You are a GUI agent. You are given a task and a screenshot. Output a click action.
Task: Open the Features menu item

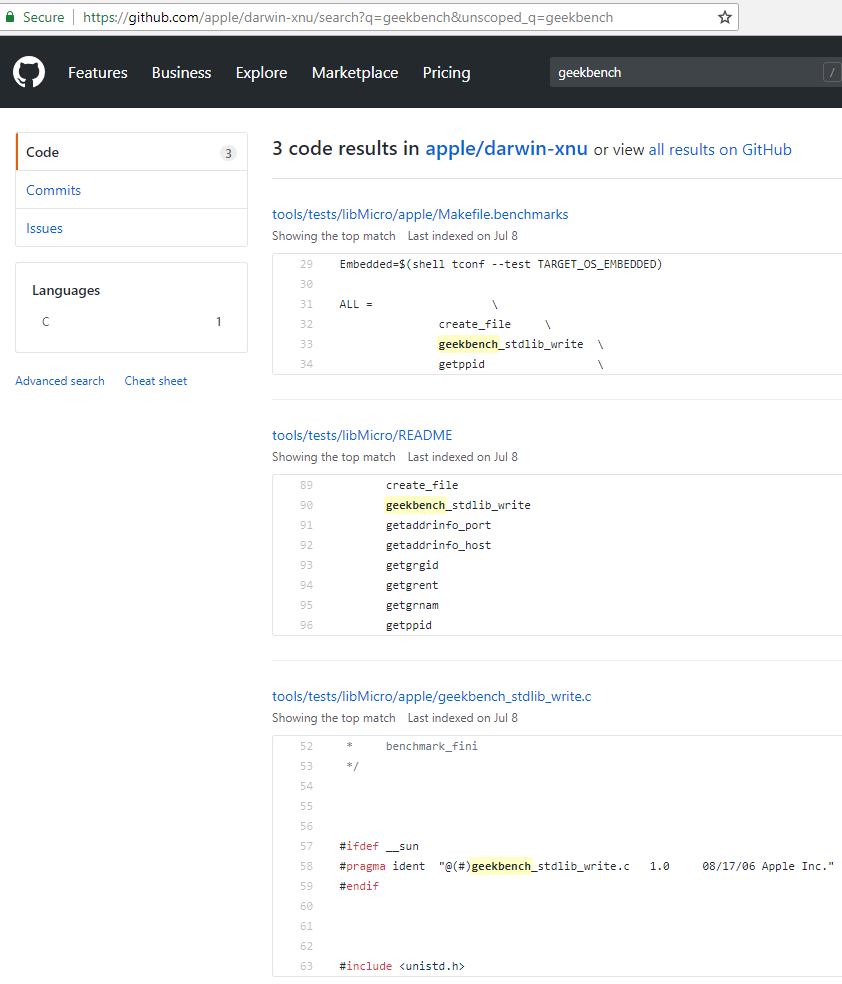[x=98, y=73]
